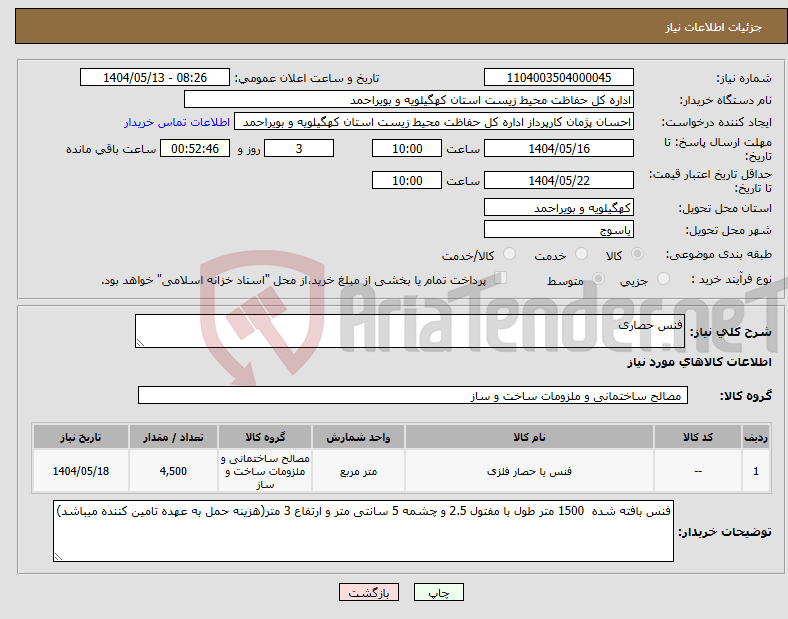The image size is (788, 619).
Task: Select the متوسط purchase type radio
Action: pos(599,278)
